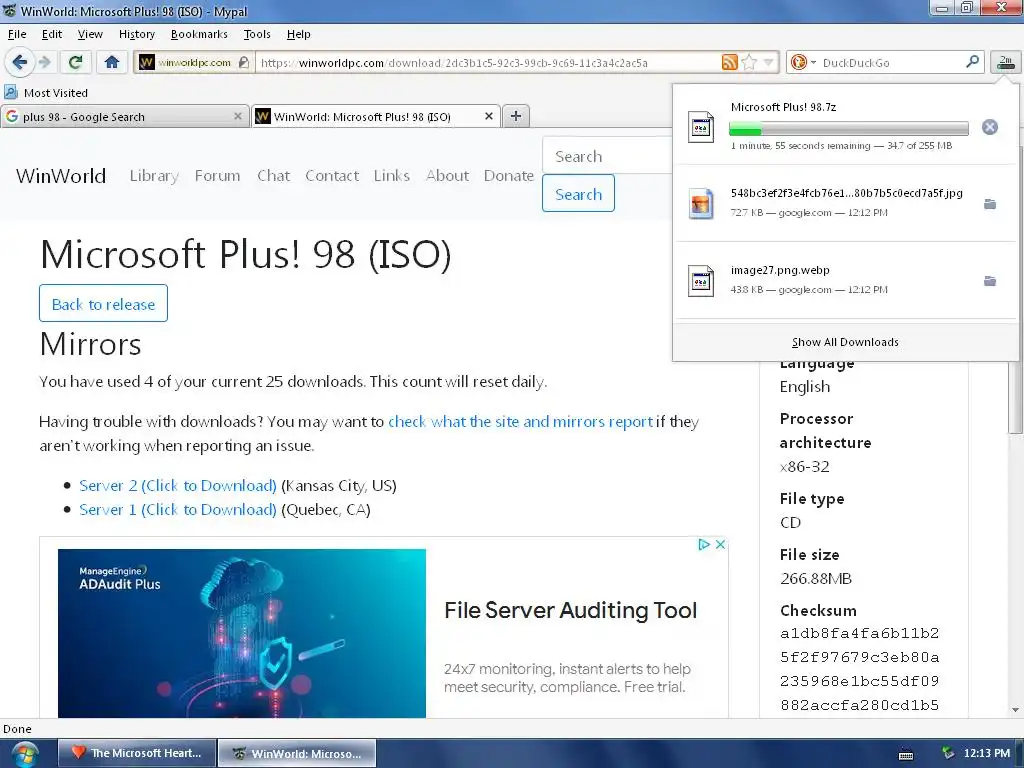Reload the page with the refresh icon
Image resolution: width=1024 pixels, height=768 pixels.
pos(75,63)
